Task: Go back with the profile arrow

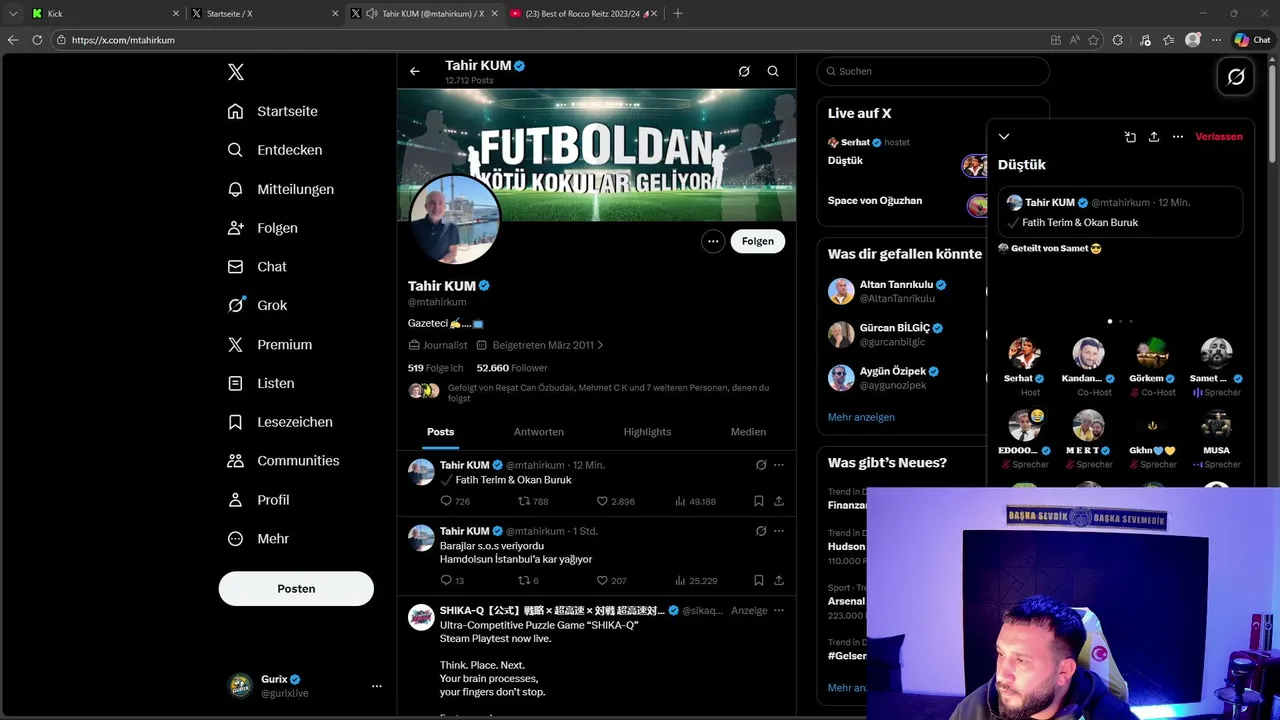Action: [414, 71]
